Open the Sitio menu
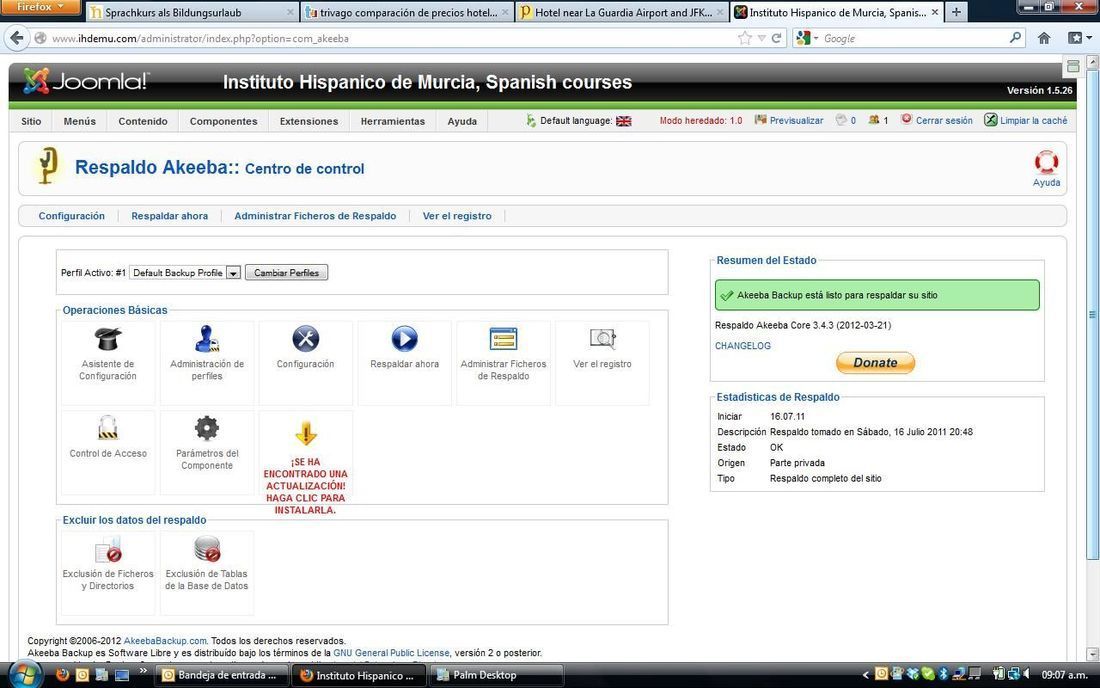 click(31, 121)
